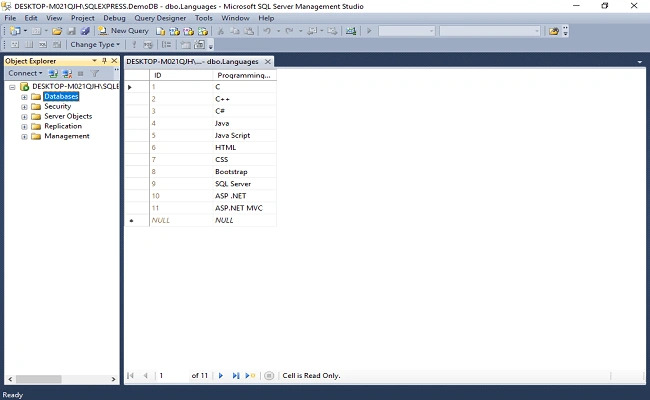Expand the Server Objects folder node
The height and width of the screenshot is (400, 650).
coord(24,117)
